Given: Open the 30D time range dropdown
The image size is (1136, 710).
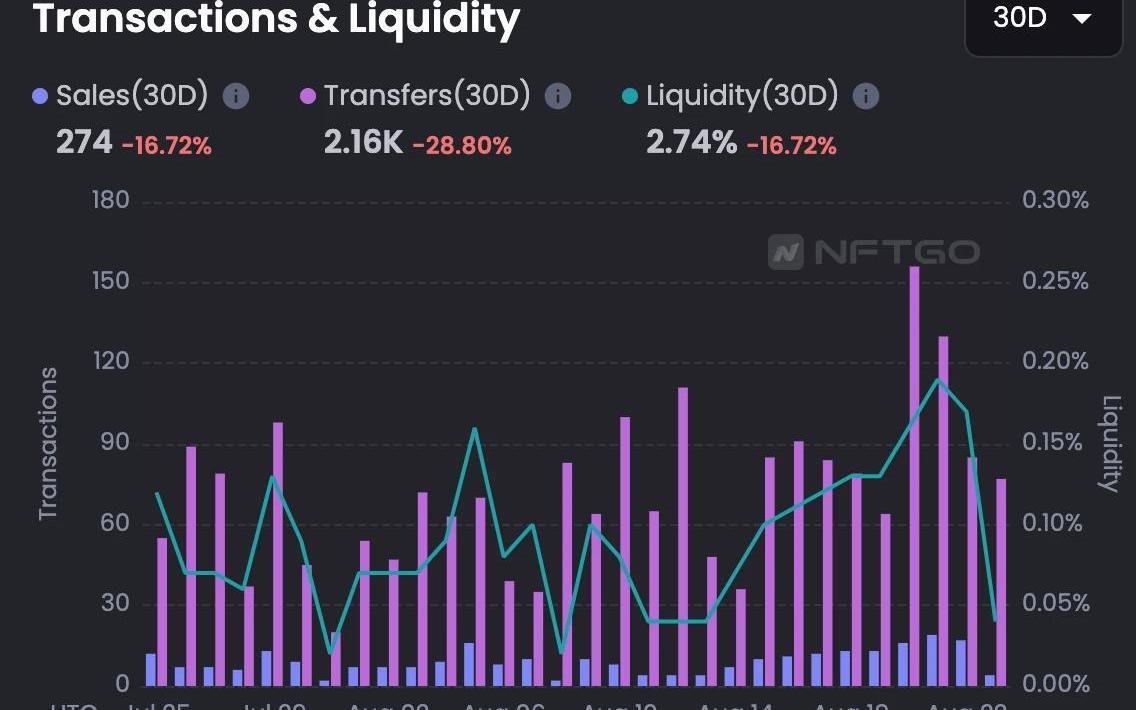Looking at the screenshot, I should point(1043,19).
